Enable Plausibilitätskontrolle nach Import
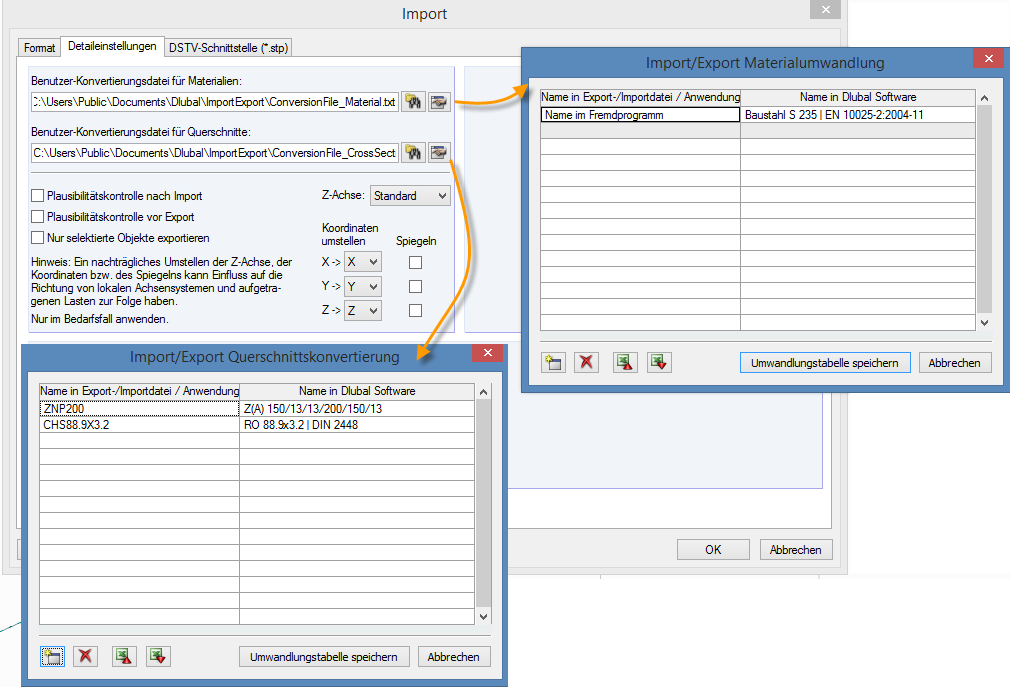The width and height of the screenshot is (1010, 687). (37, 196)
